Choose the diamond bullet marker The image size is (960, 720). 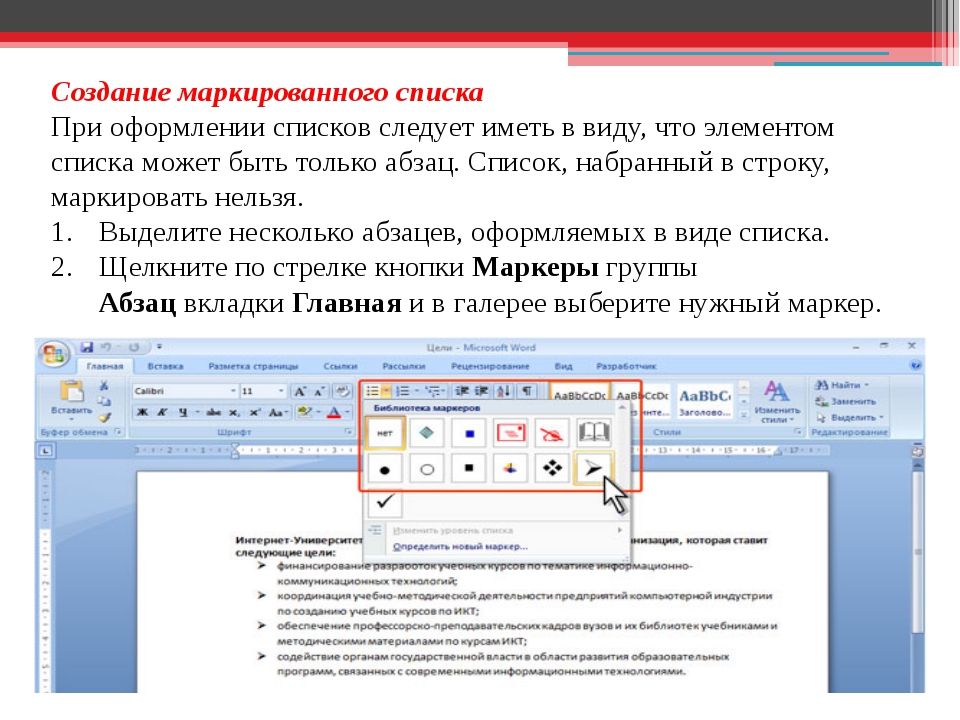click(x=427, y=433)
